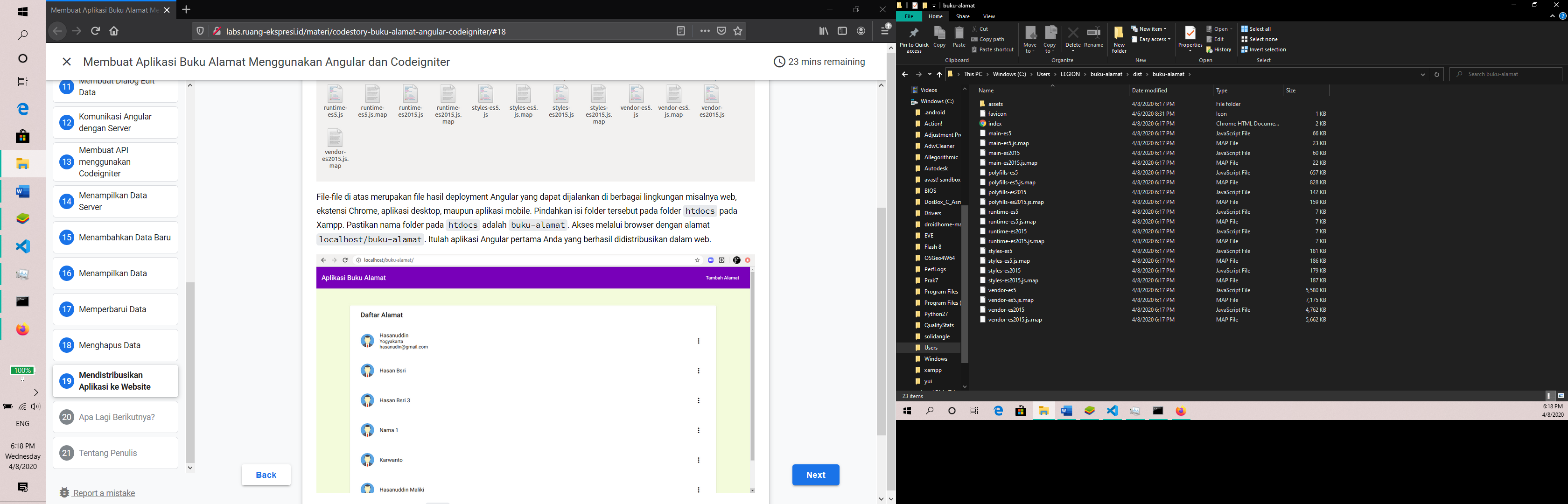Switch to Home ribbon tab
The height and width of the screenshot is (504, 1568).
[x=936, y=16]
